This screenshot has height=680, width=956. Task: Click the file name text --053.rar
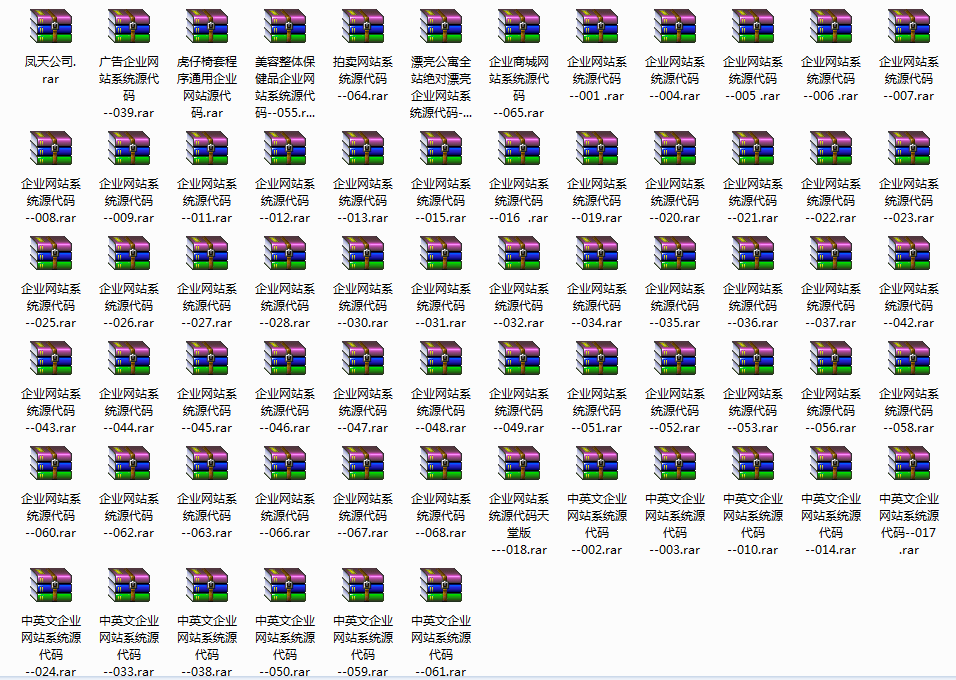coord(753,428)
